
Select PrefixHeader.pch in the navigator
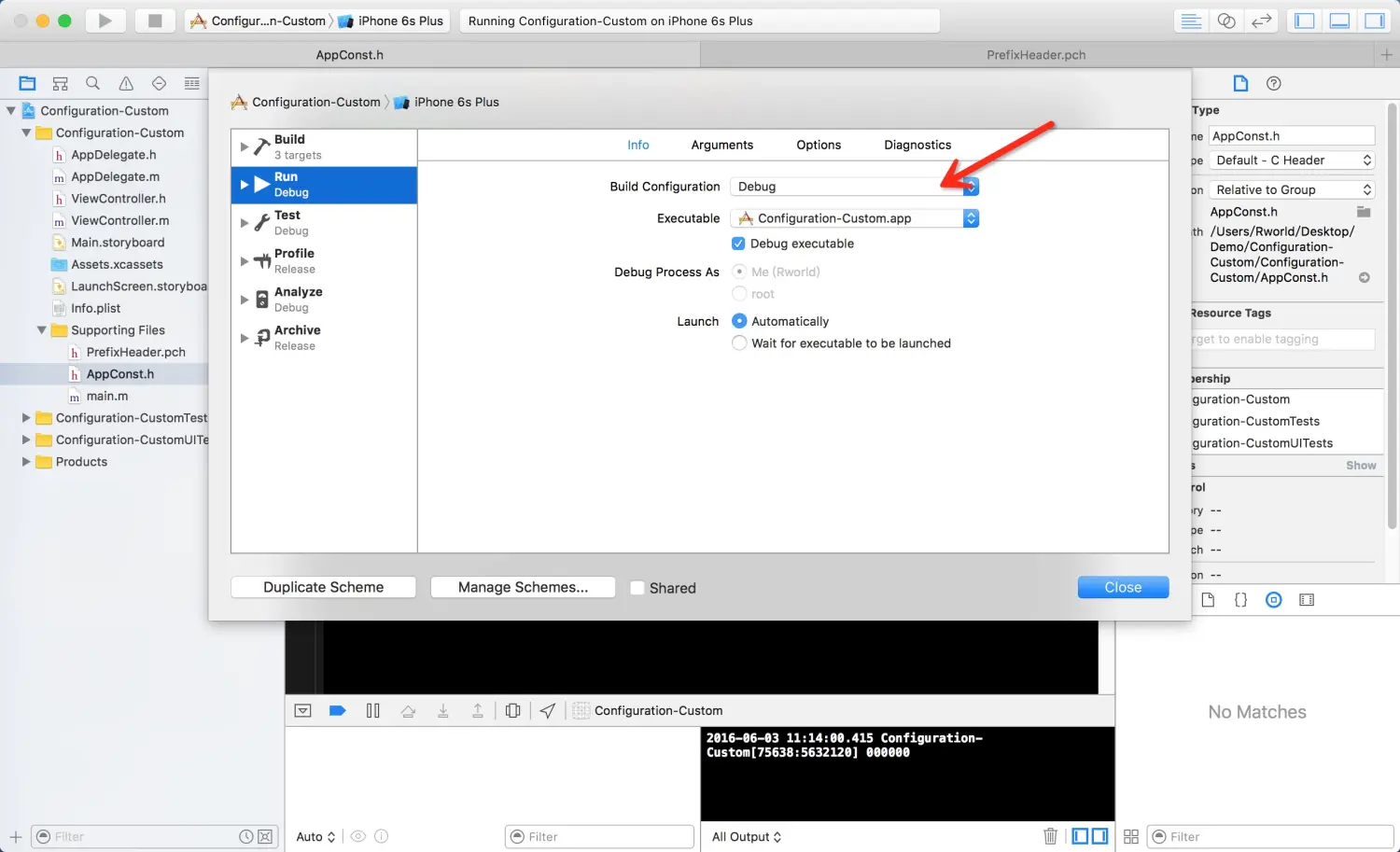(135, 352)
